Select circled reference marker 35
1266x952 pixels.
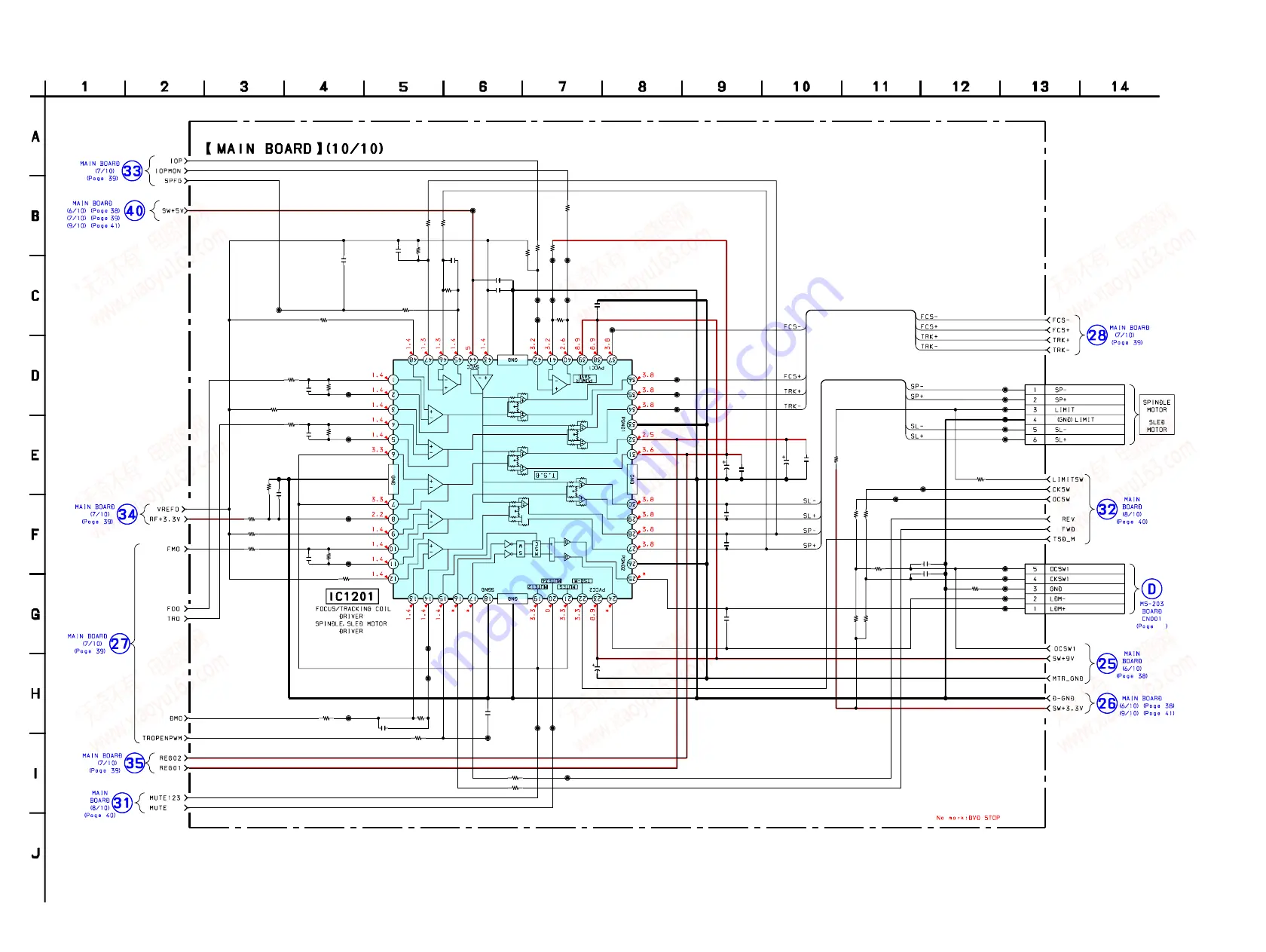pyautogui.click(x=134, y=763)
